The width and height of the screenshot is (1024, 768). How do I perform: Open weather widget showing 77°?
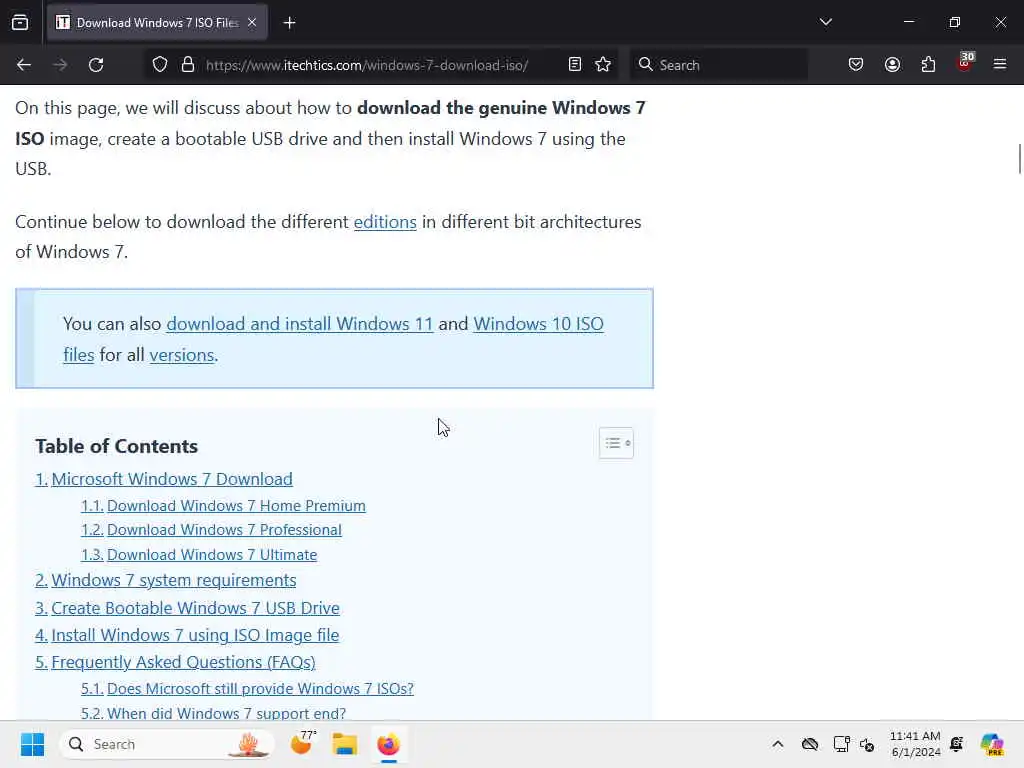click(302, 743)
